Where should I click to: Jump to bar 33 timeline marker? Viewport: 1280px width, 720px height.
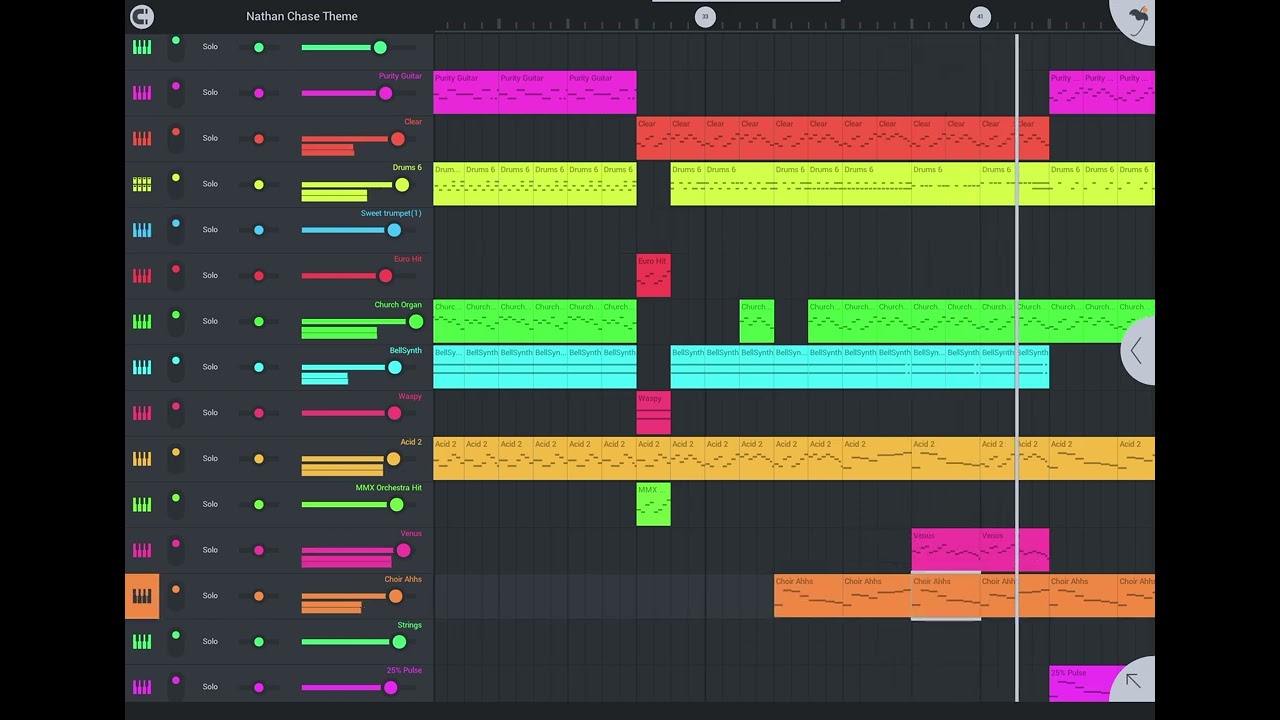705,16
